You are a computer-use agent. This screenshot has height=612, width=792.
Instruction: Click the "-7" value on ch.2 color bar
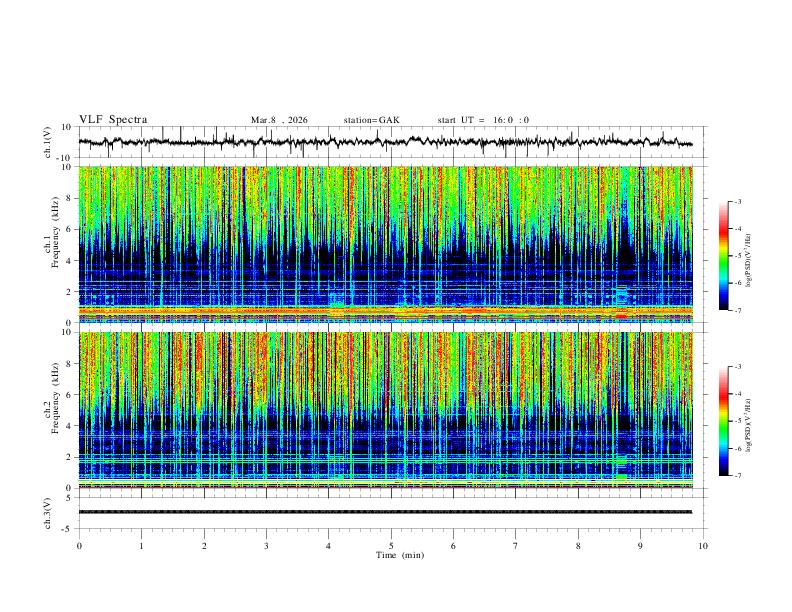tap(738, 476)
